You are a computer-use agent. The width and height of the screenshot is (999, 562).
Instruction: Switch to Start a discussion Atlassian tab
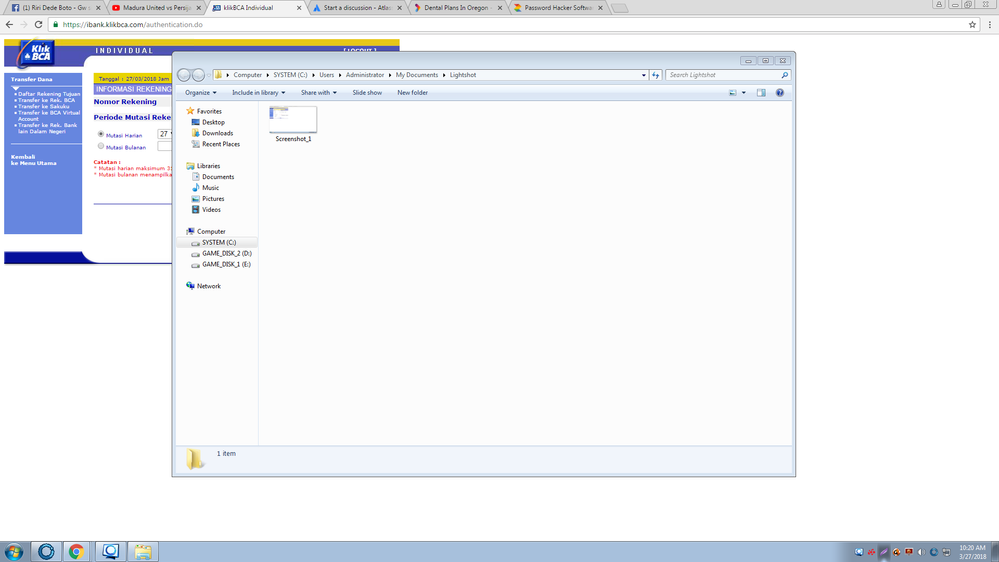click(x=357, y=8)
